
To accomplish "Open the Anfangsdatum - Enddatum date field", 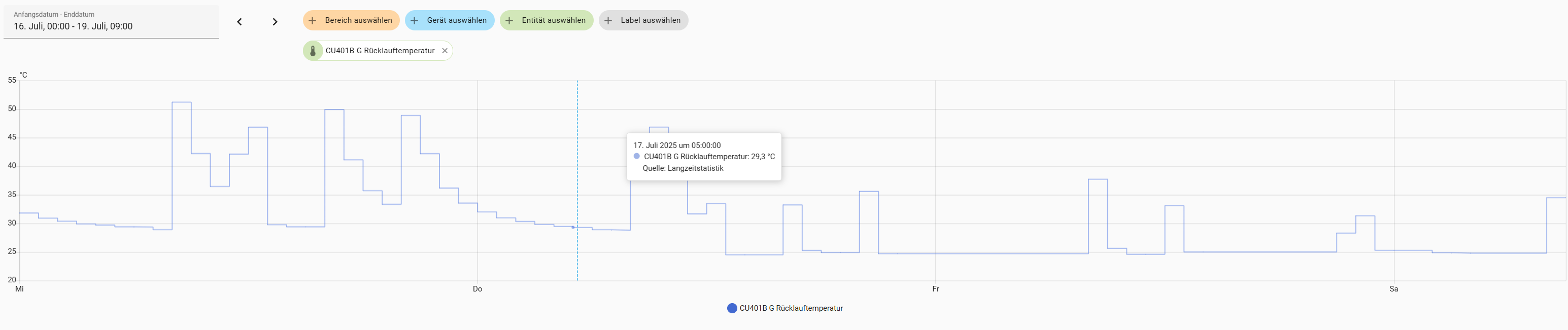I will pyautogui.click(x=111, y=22).
